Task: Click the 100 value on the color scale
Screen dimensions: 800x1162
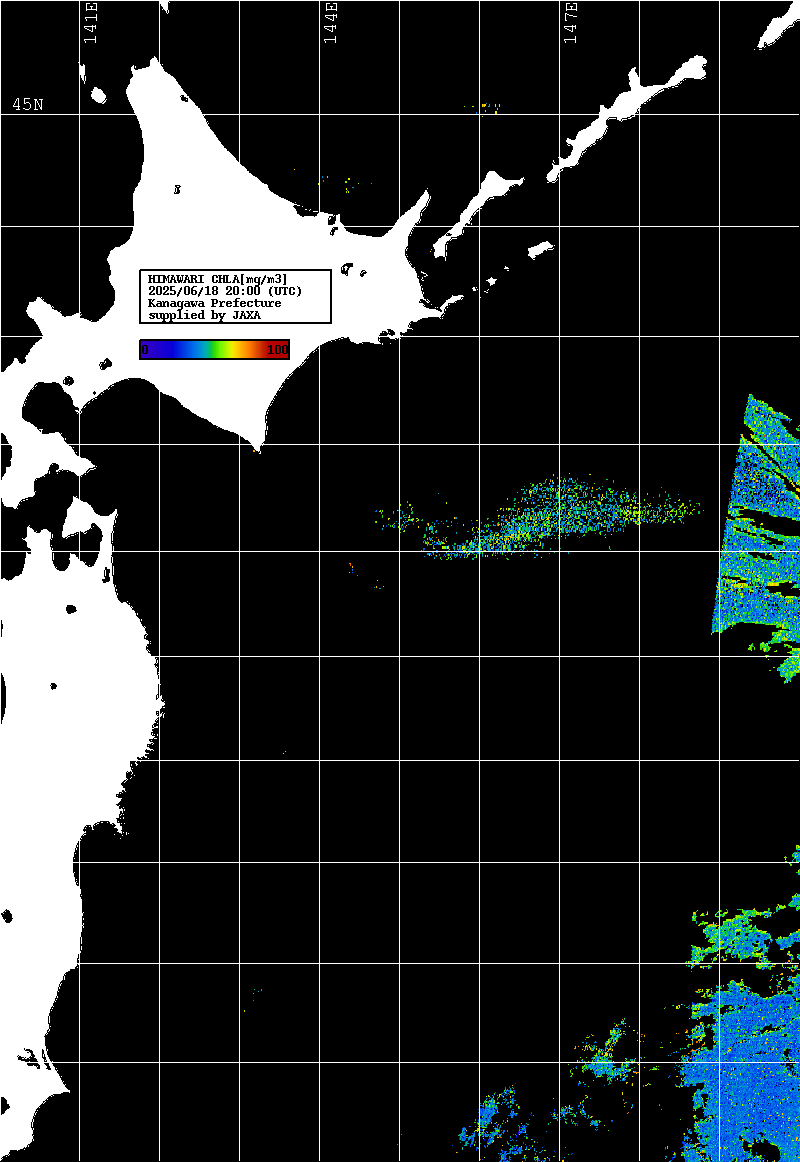Action: click(x=278, y=350)
